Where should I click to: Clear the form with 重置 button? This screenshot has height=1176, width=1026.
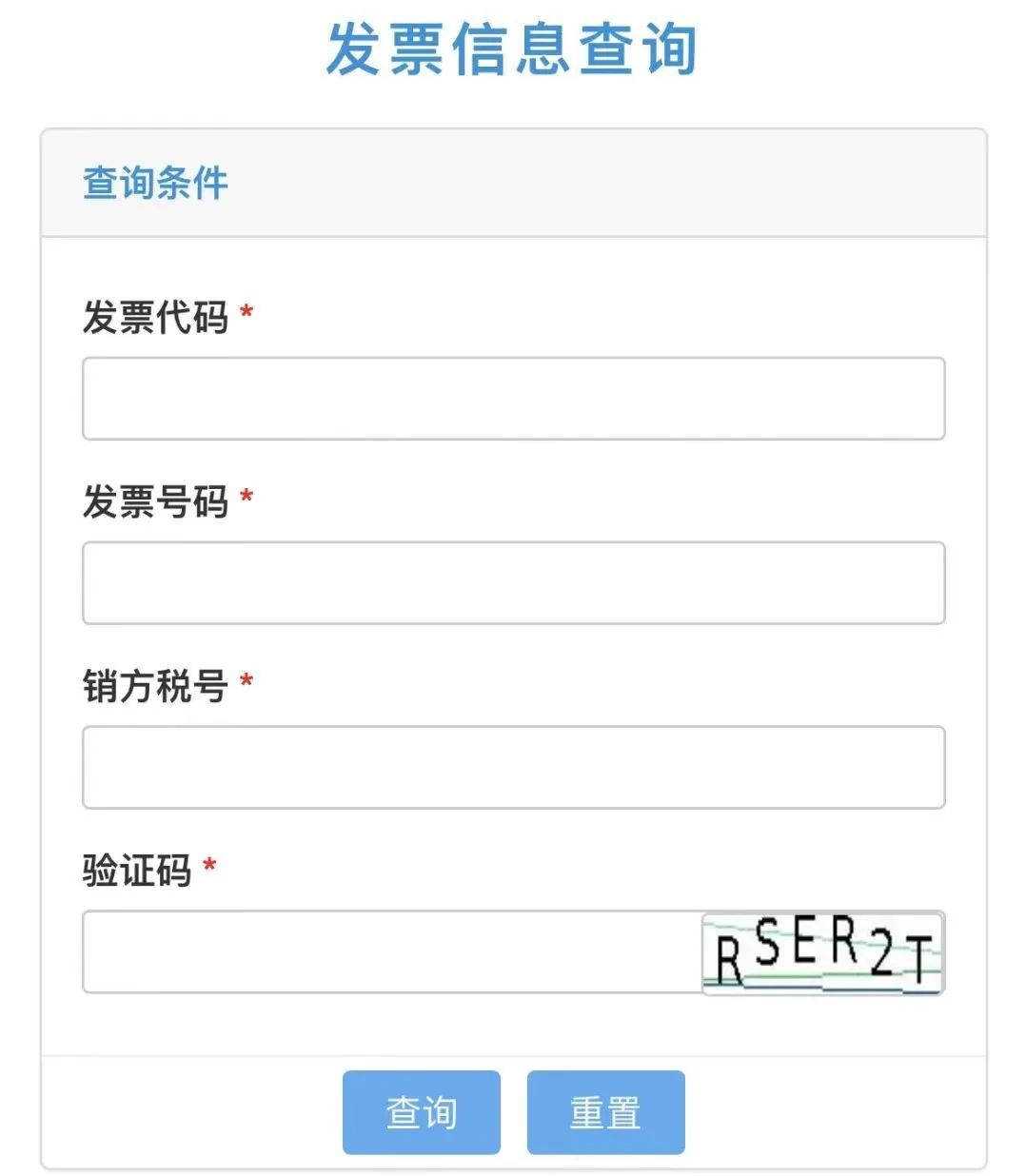point(605,1112)
